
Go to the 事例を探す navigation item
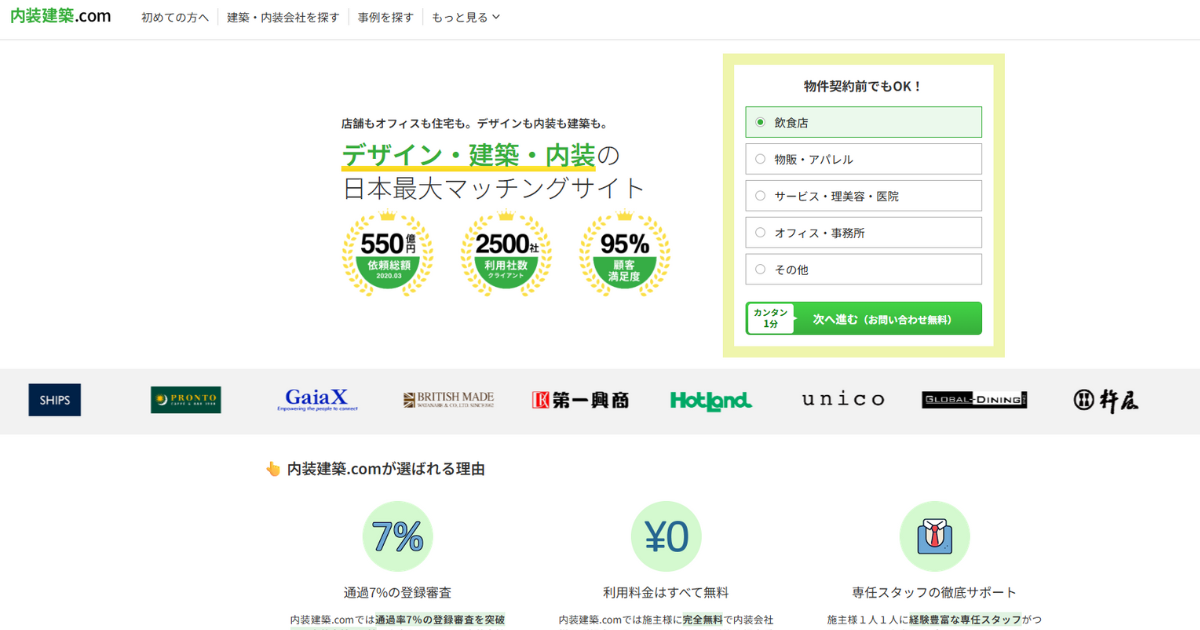pyautogui.click(x=385, y=18)
